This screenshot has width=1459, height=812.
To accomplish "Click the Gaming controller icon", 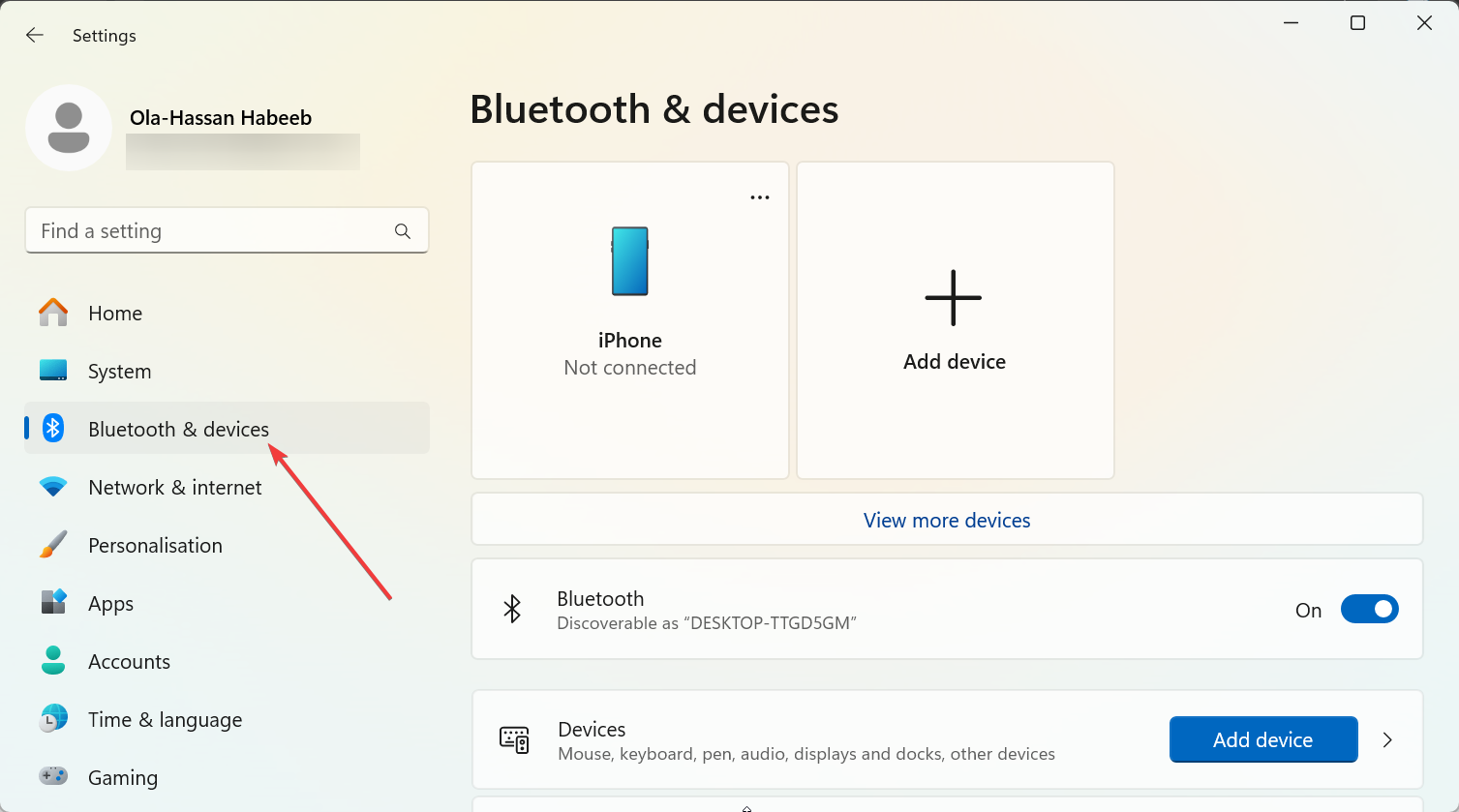I will 53,776.
